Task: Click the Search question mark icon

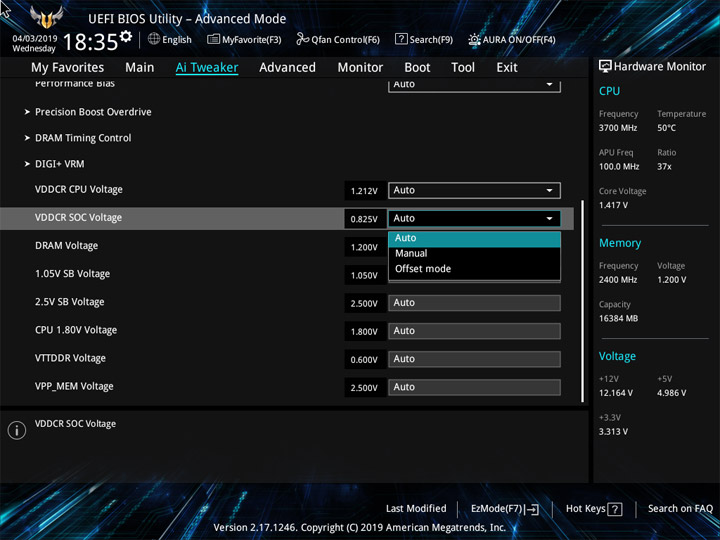Action: tap(401, 39)
